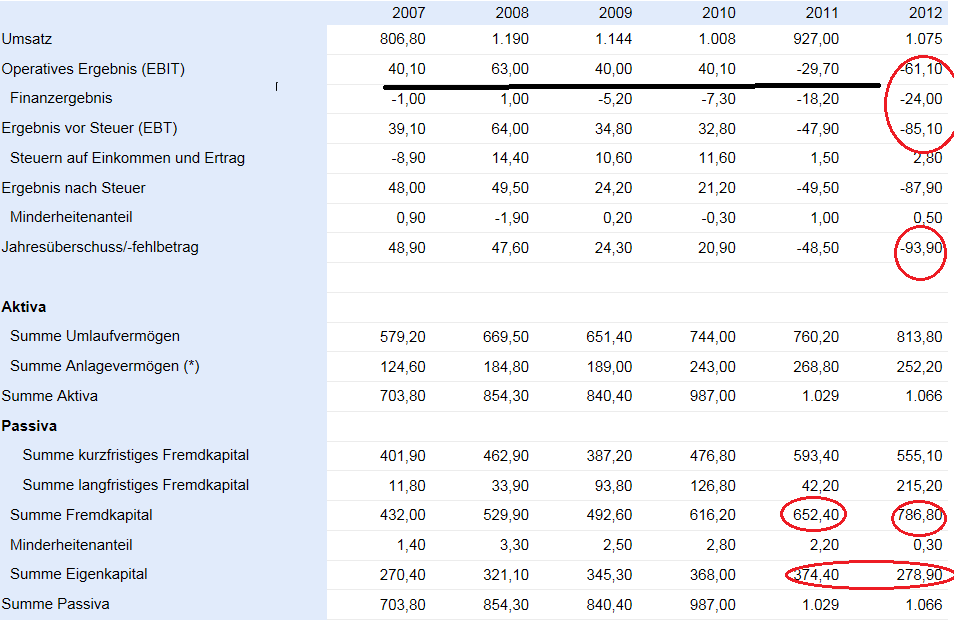The height and width of the screenshot is (621, 954).
Task: Click EBT 2012 value -85,10
Action: (x=921, y=129)
